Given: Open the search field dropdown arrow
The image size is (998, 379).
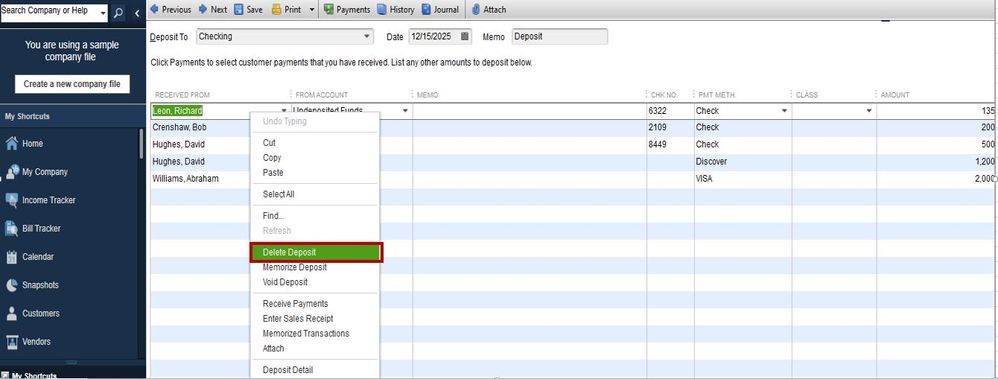Looking at the screenshot, I should click(x=103, y=13).
